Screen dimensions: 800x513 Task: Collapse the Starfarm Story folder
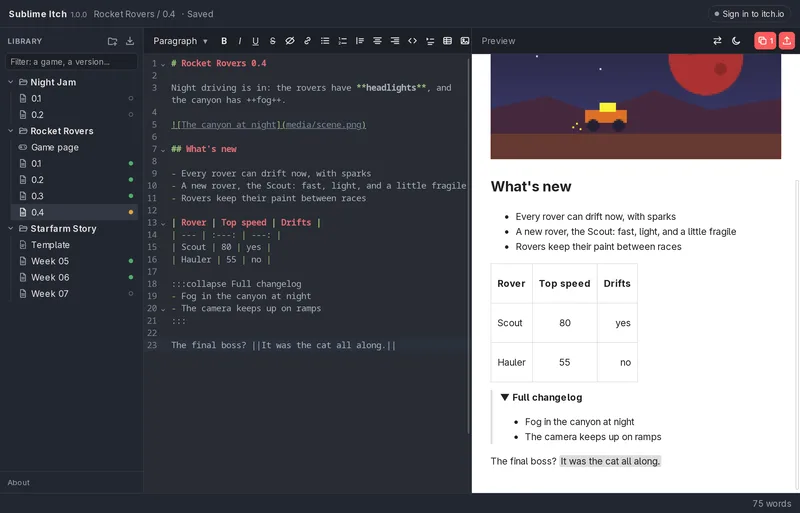[x=11, y=229]
